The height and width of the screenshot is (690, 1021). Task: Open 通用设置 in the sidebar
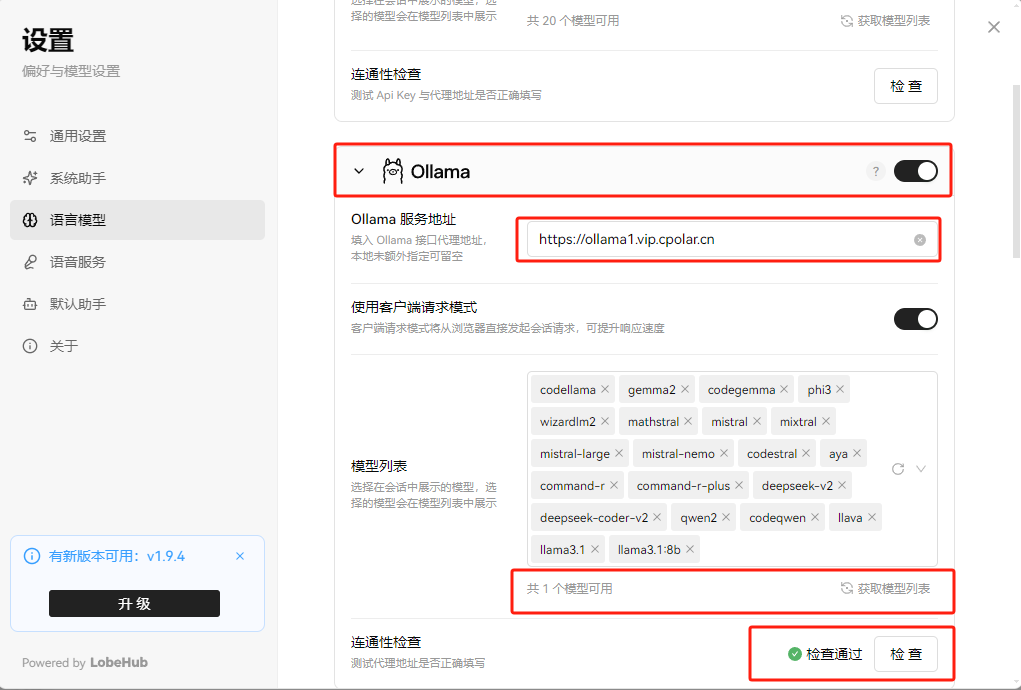point(137,136)
